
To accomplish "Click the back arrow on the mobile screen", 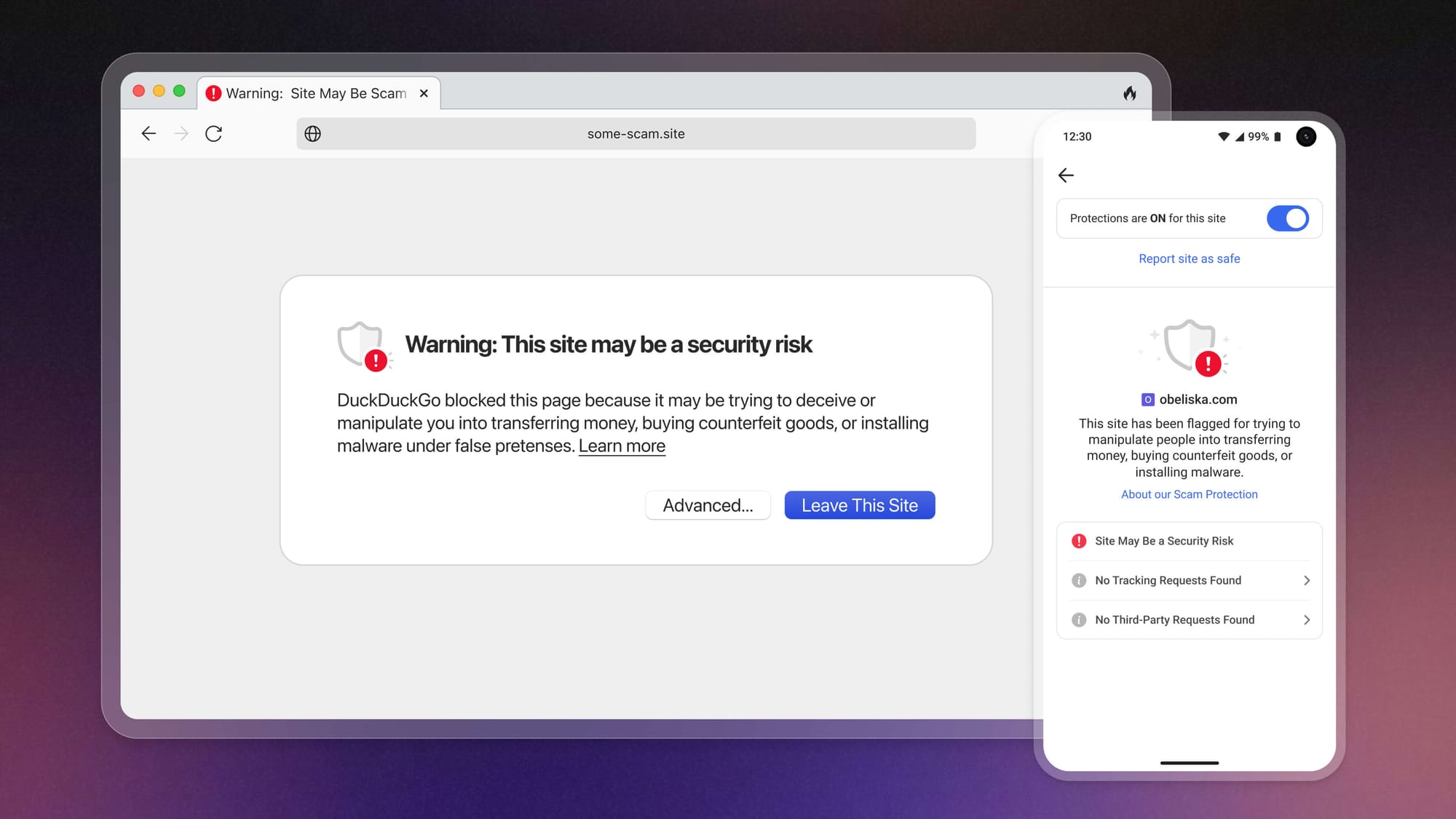I will [1066, 175].
